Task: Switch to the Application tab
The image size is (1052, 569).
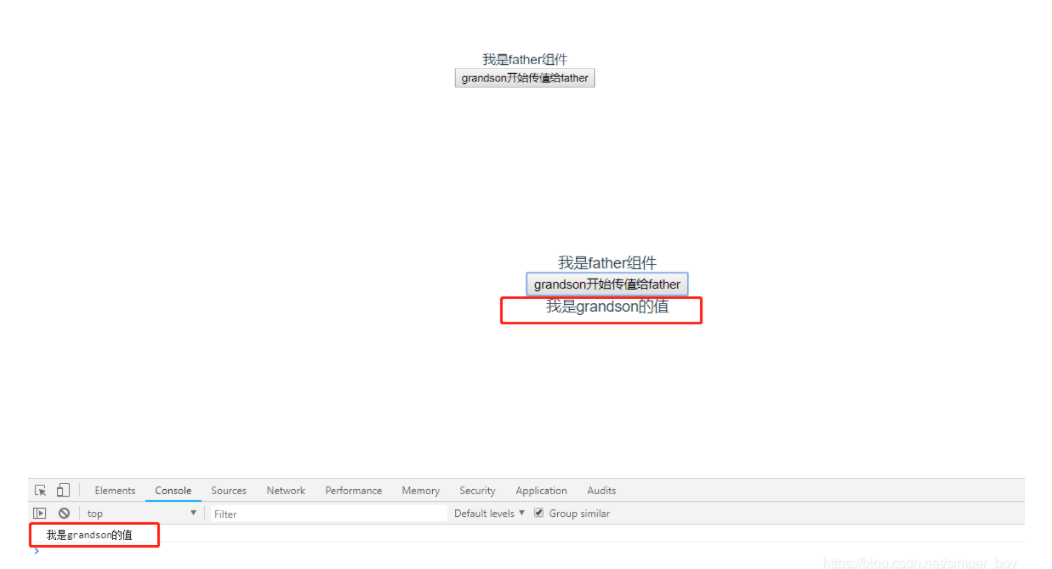Action: click(541, 490)
